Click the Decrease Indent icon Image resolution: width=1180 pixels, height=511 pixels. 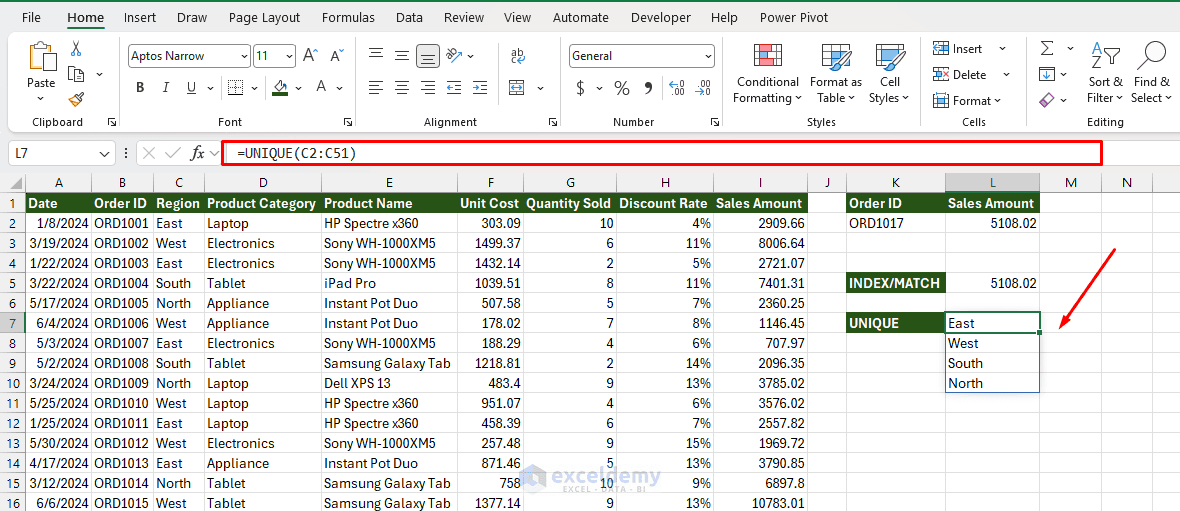coord(455,87)
